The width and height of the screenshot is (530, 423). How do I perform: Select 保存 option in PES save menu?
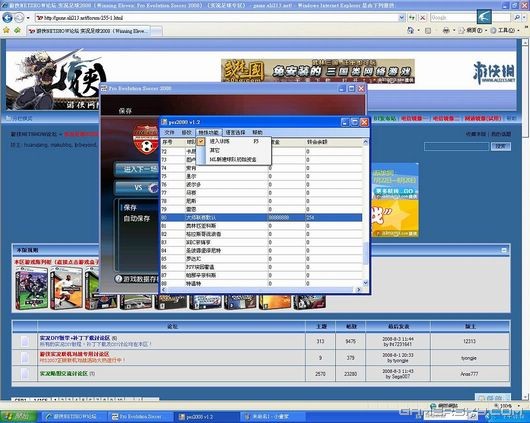pyautogui.click(x=130, y=207)
